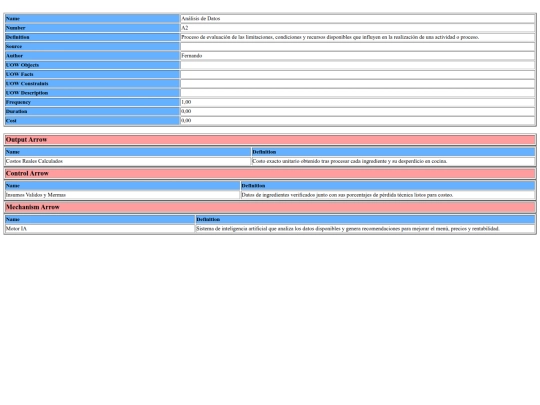Click the Frequency value '1,00'
Screen dimensions: 540x405
(186, 102)
